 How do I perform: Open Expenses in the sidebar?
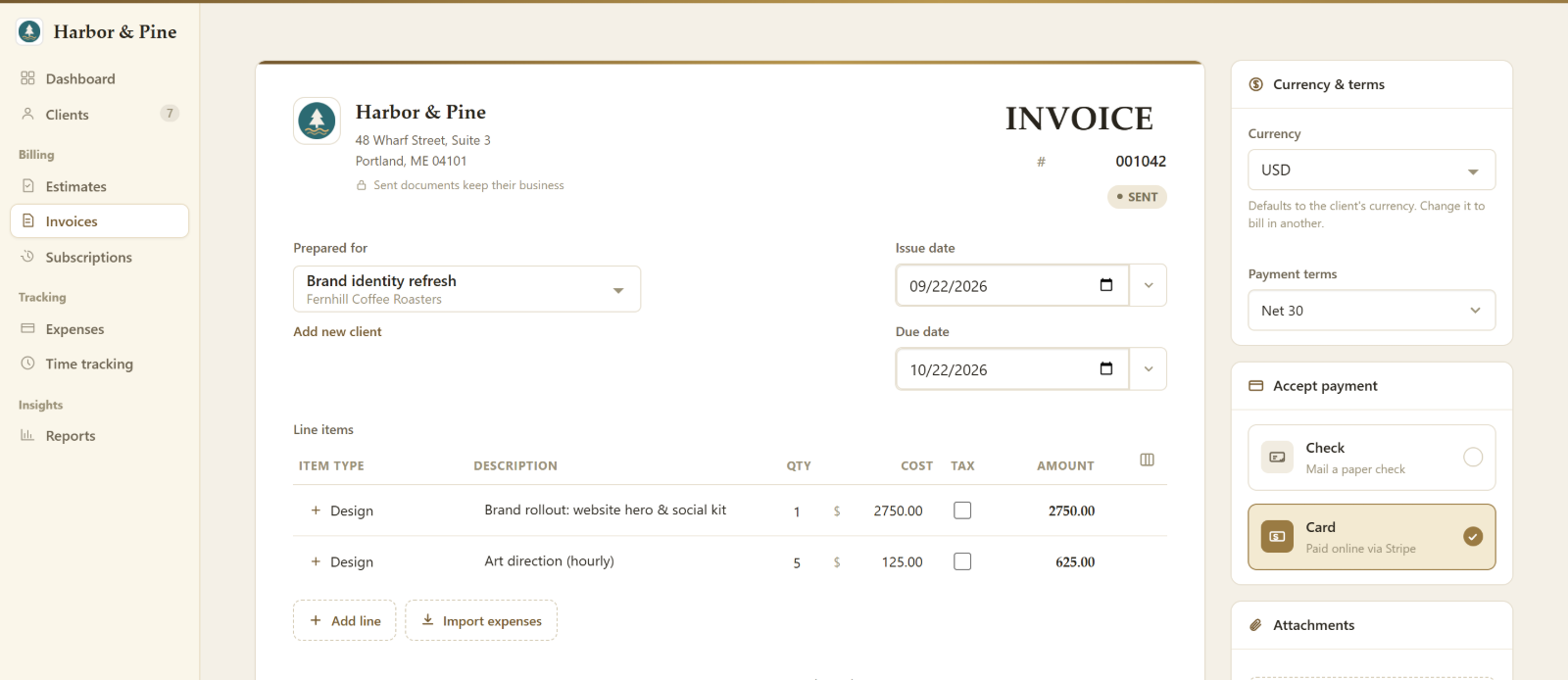(99, 329)
